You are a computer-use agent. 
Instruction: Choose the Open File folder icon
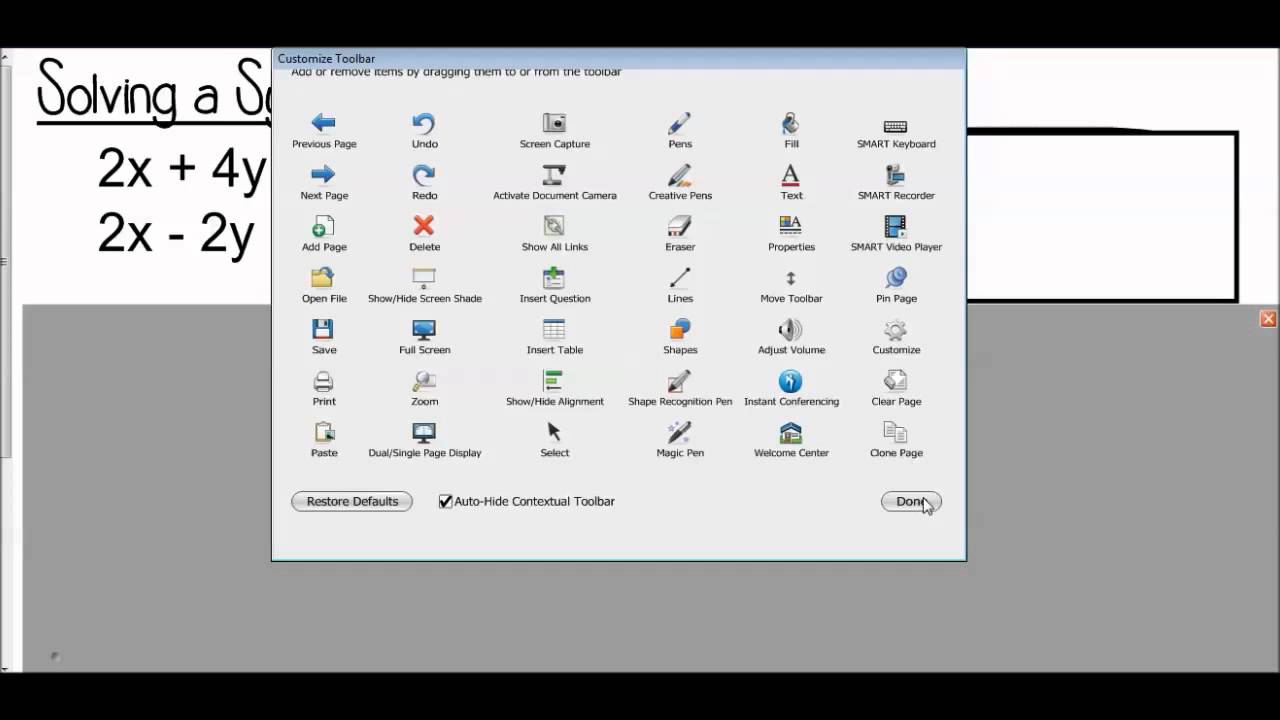tap(323, 278)
